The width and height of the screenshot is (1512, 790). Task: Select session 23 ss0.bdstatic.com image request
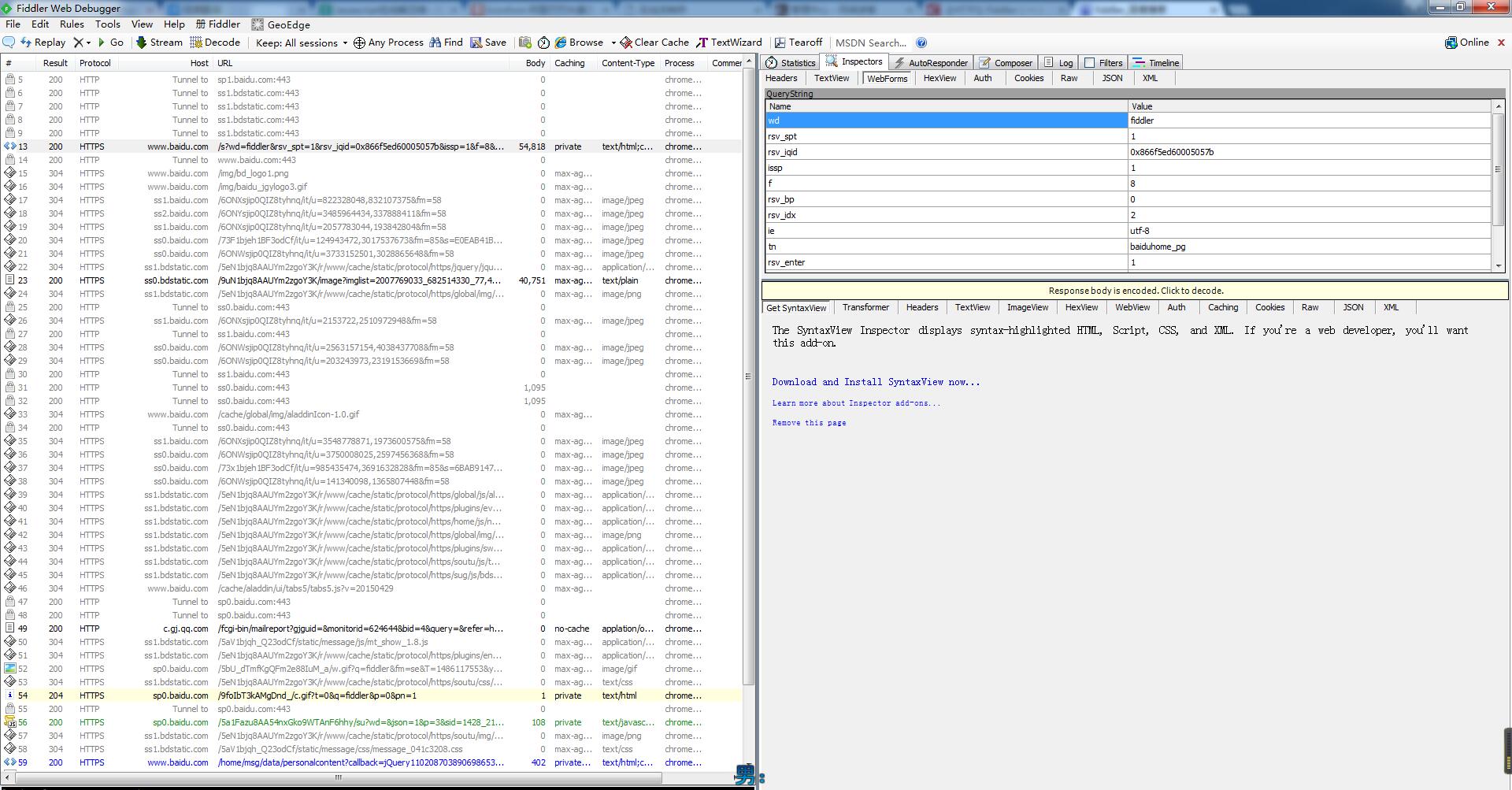pos(372,280)
